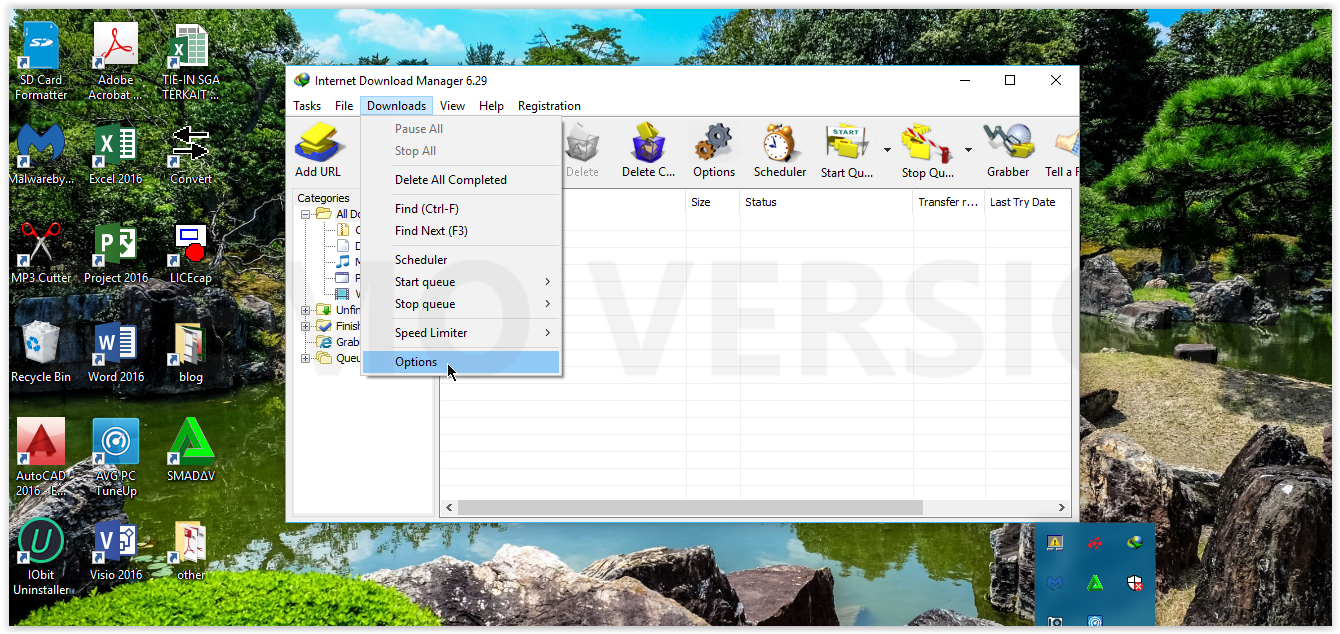This screenshot has width=1340, height=634.
Task: Select the blog folder desktop icon
Action: [191, 352]
